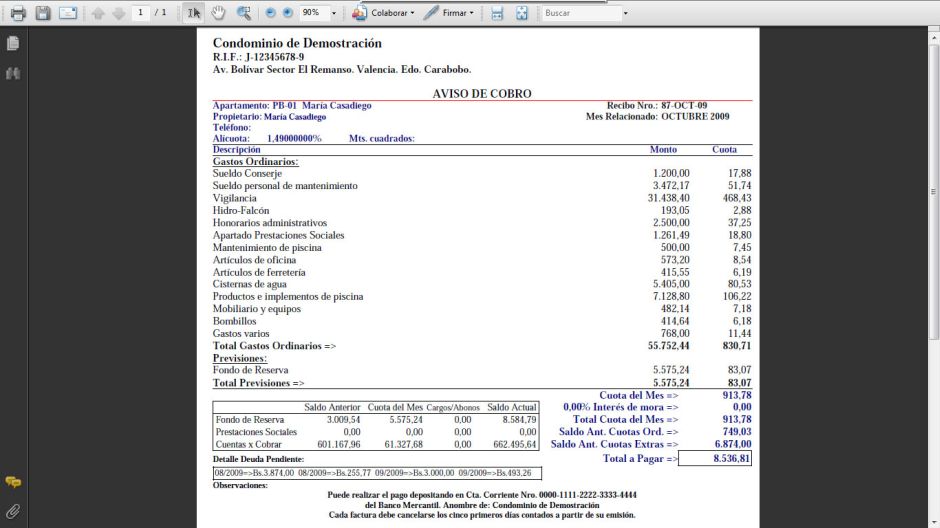This screenshot has width=940, height=528.
Task: Go to previous page arrow
Action: click(98, 13)
